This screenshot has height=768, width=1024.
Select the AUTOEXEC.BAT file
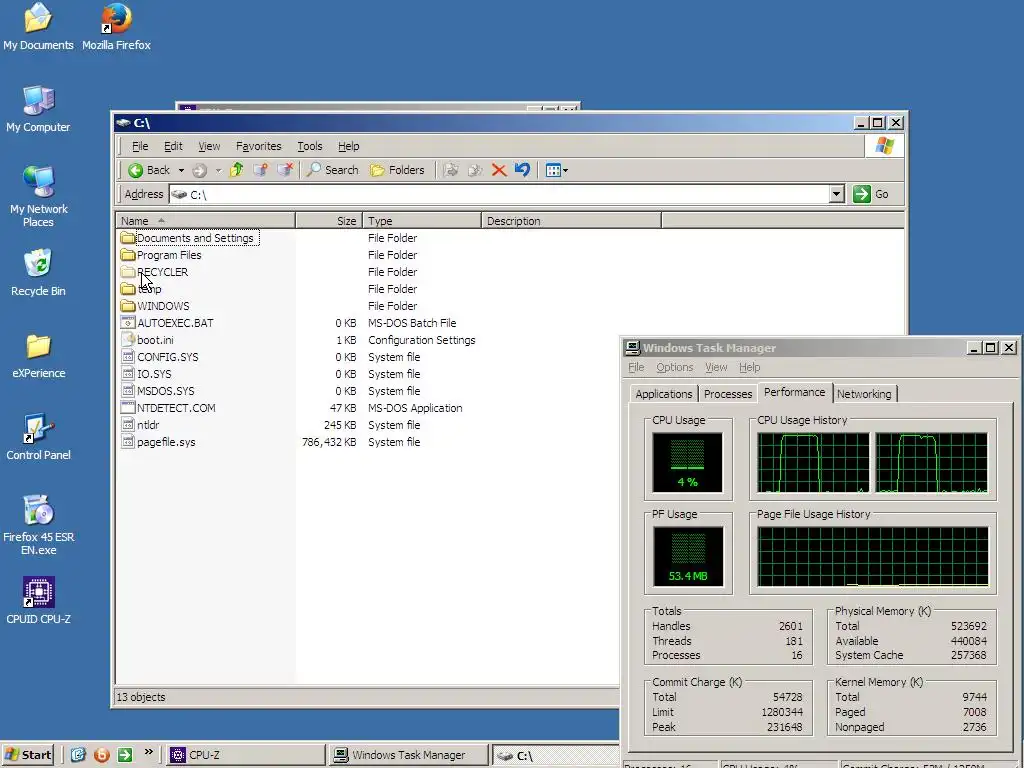coord(167,323)
